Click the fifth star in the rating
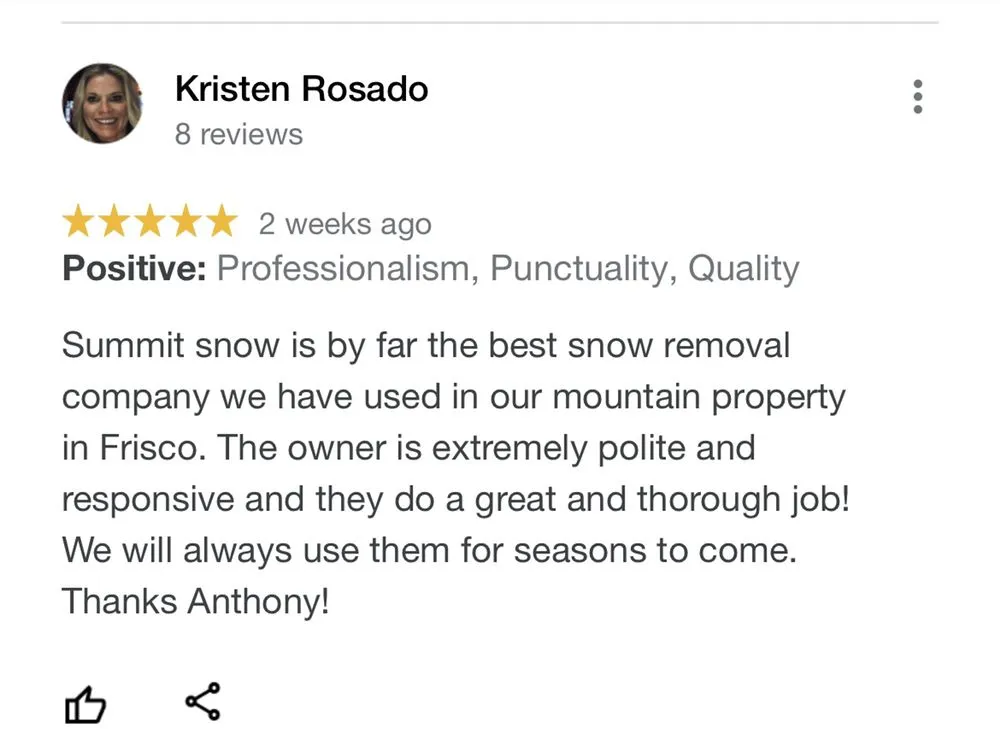This screenshot has height=738, width=1000. tap(222, 220)
